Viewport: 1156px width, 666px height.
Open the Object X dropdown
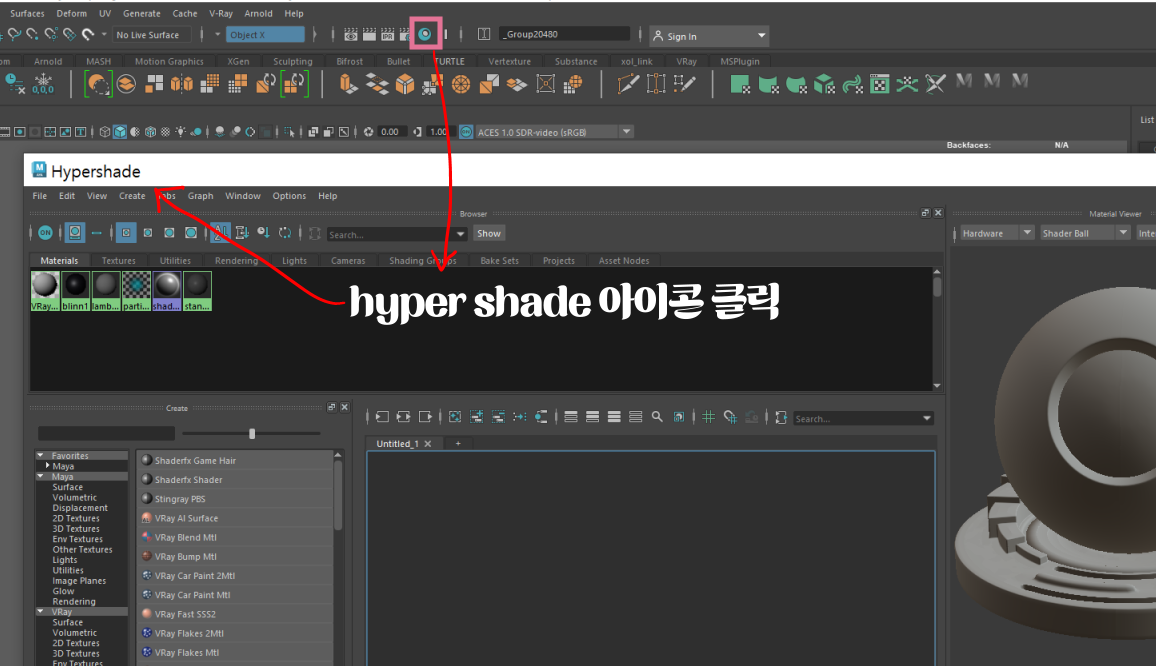pyautogui.click(x=265, y=35)
